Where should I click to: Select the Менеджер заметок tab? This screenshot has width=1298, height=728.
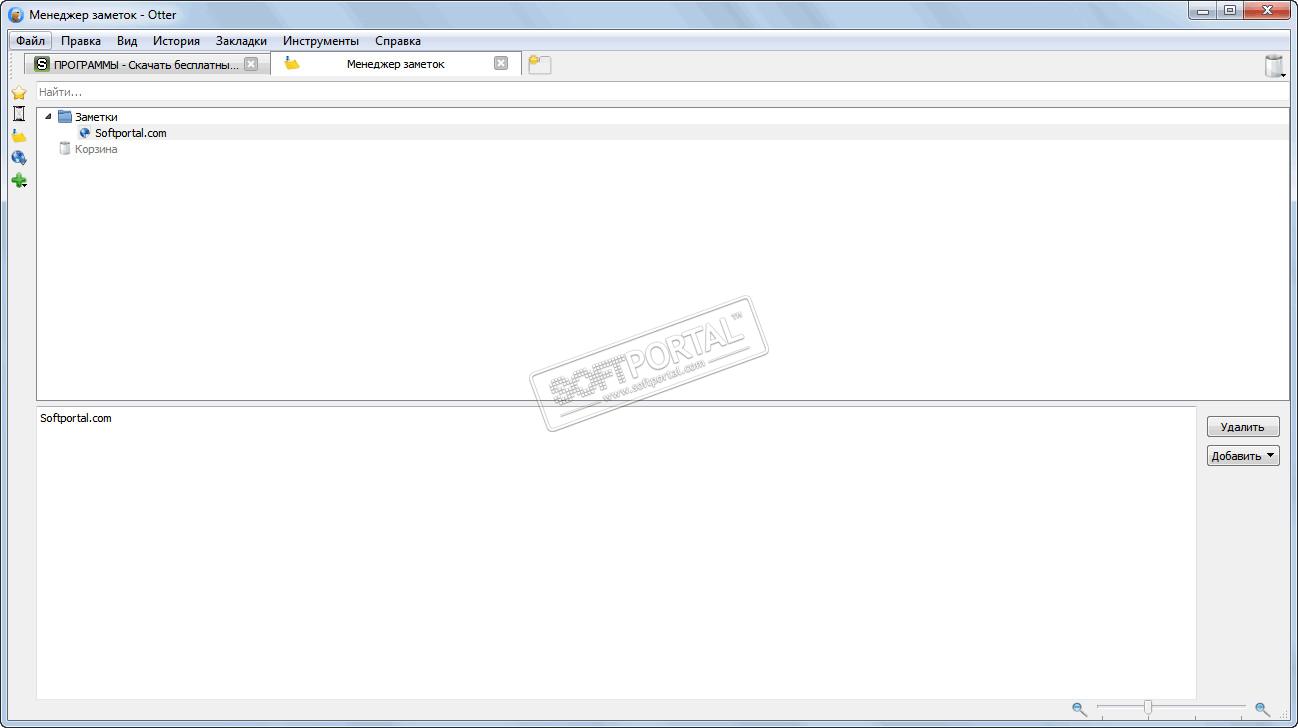pos(396,63)
